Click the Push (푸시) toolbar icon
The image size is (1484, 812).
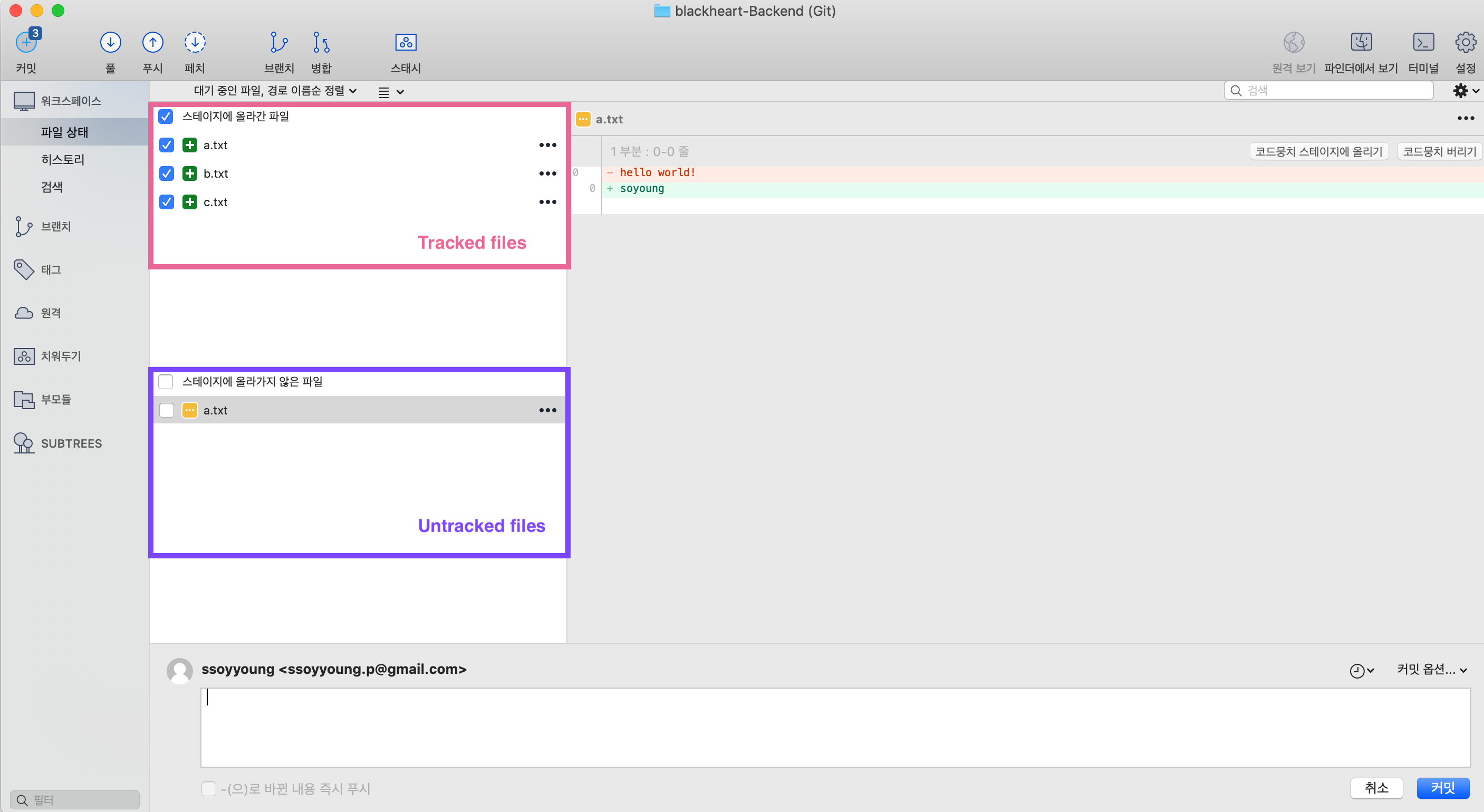coord(152,43)
